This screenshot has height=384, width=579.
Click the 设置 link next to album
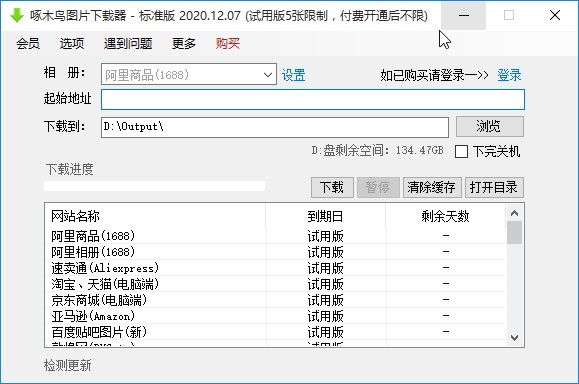(x=293, y=75)
